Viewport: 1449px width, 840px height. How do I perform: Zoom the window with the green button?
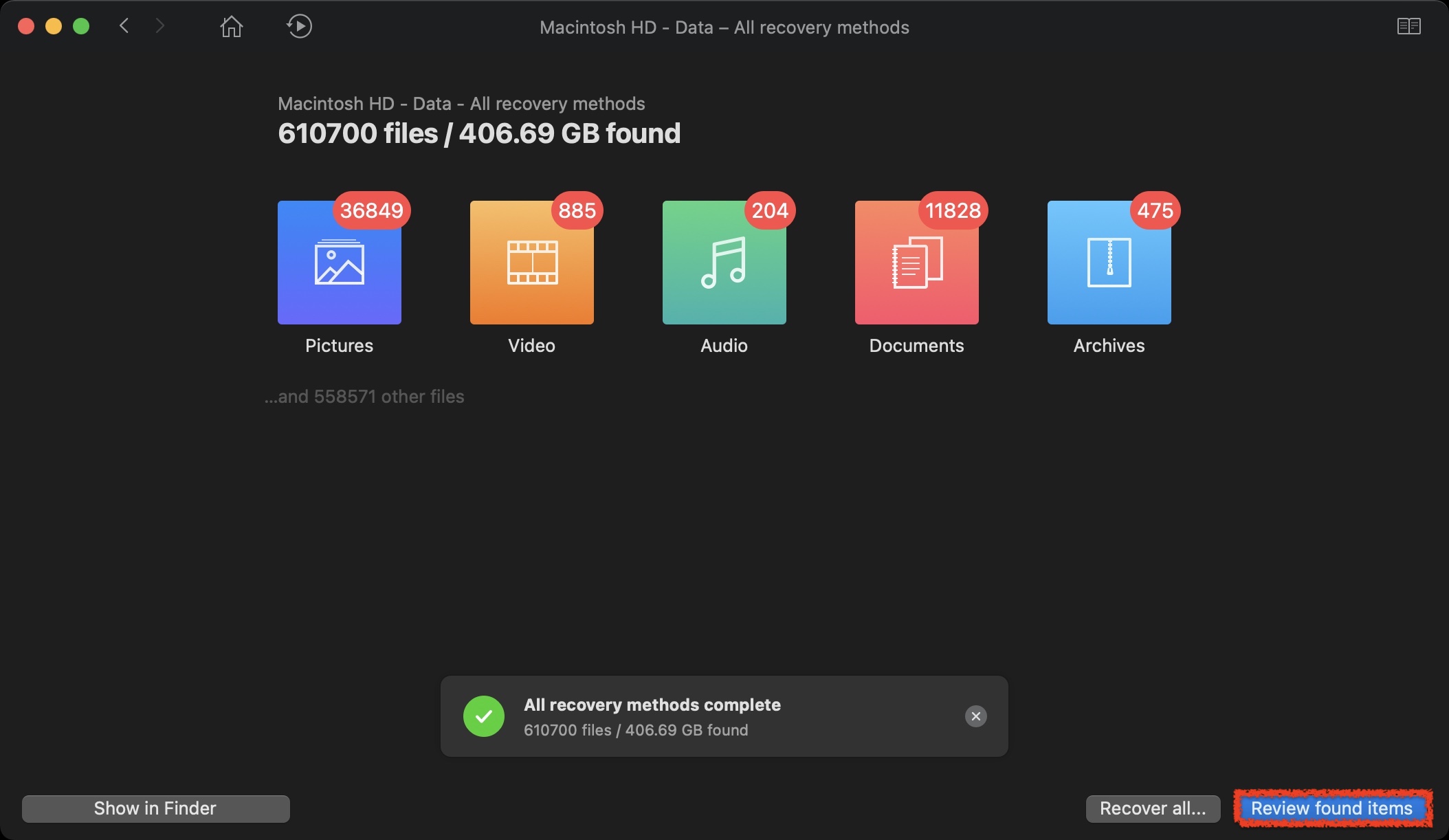(x=81, y=26)
